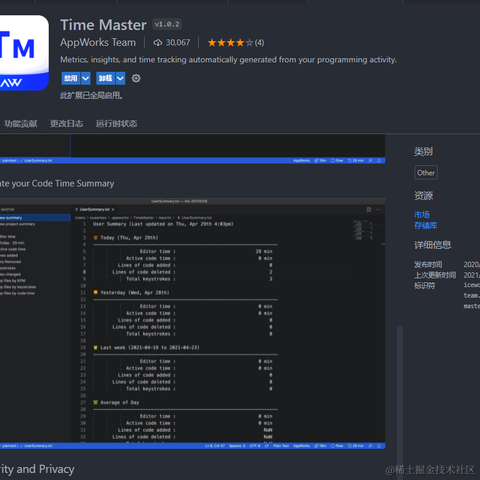This screenshot has width=480, height=480.
Task: Click the 详细信息 section heading
Action: pos(433,245)
